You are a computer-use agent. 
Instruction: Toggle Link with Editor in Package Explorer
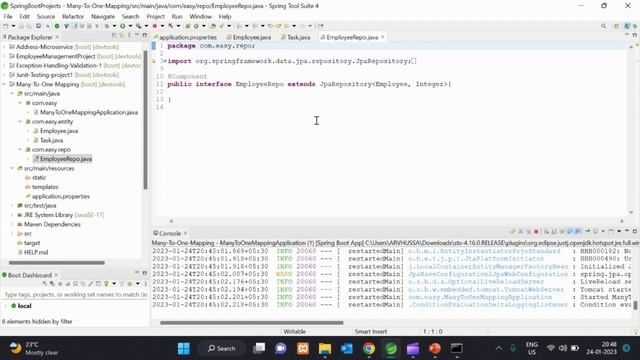[x=121, y=36]
